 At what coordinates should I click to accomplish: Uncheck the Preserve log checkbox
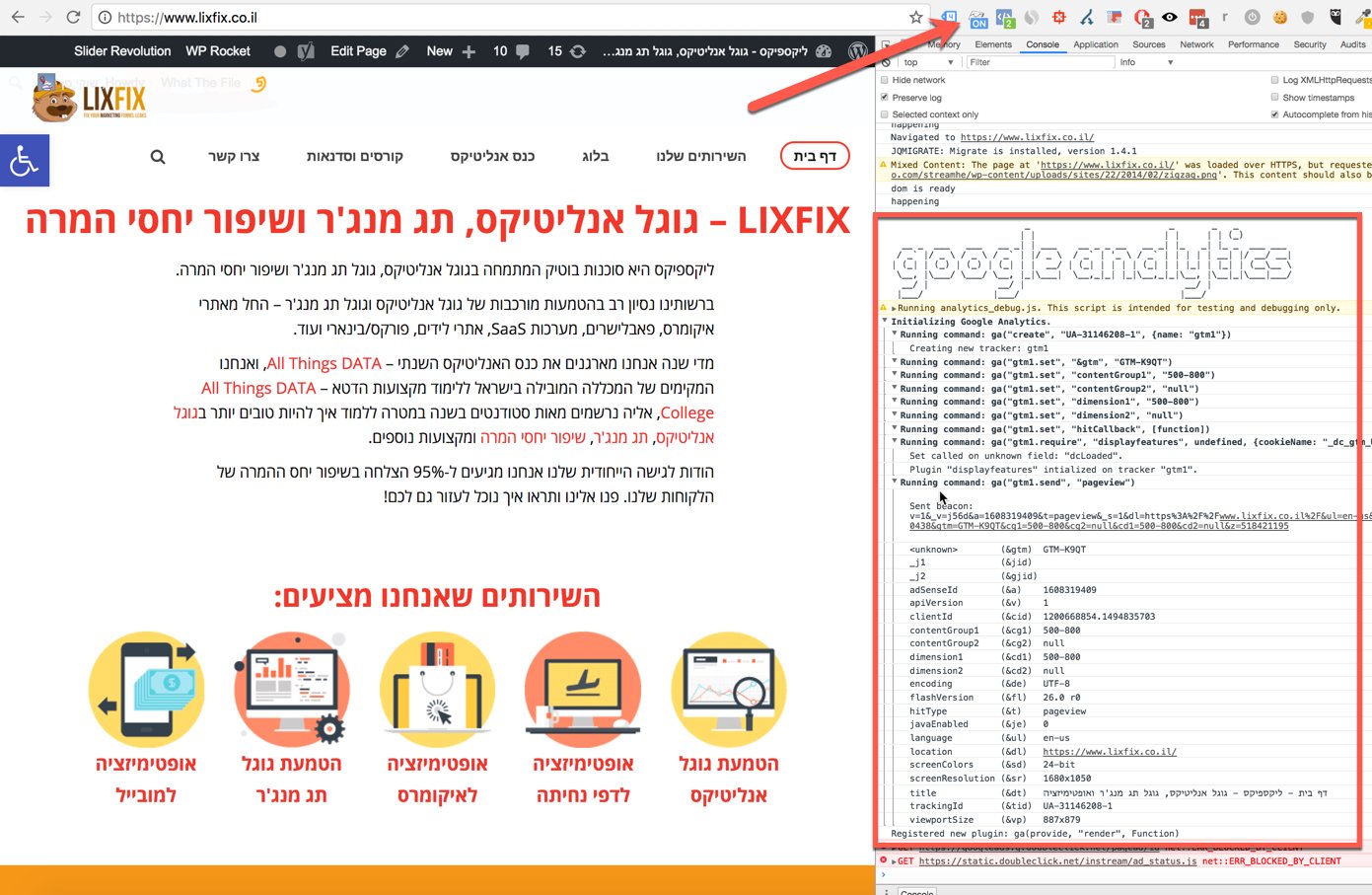(885, 98)
